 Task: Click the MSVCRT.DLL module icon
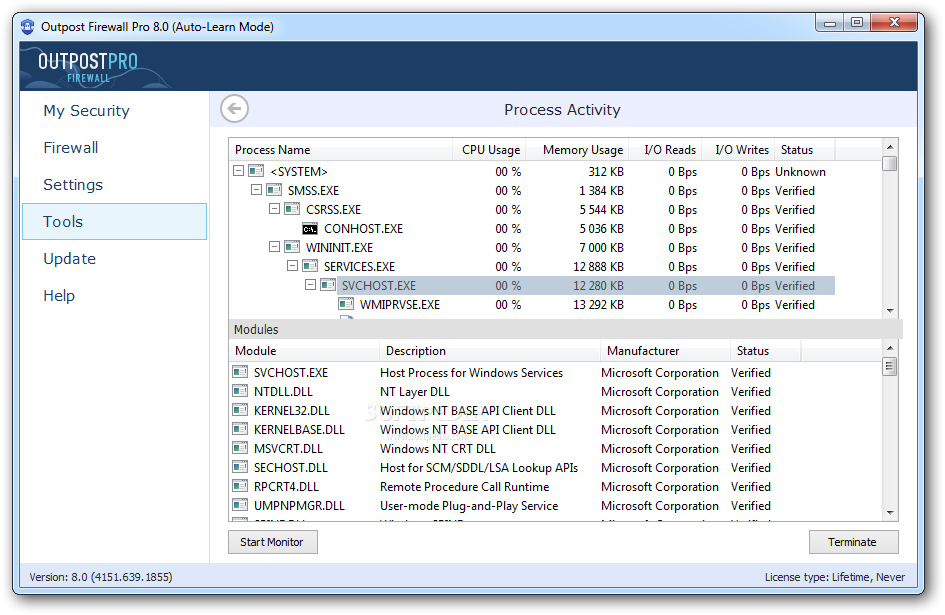(x=240, y=448)
